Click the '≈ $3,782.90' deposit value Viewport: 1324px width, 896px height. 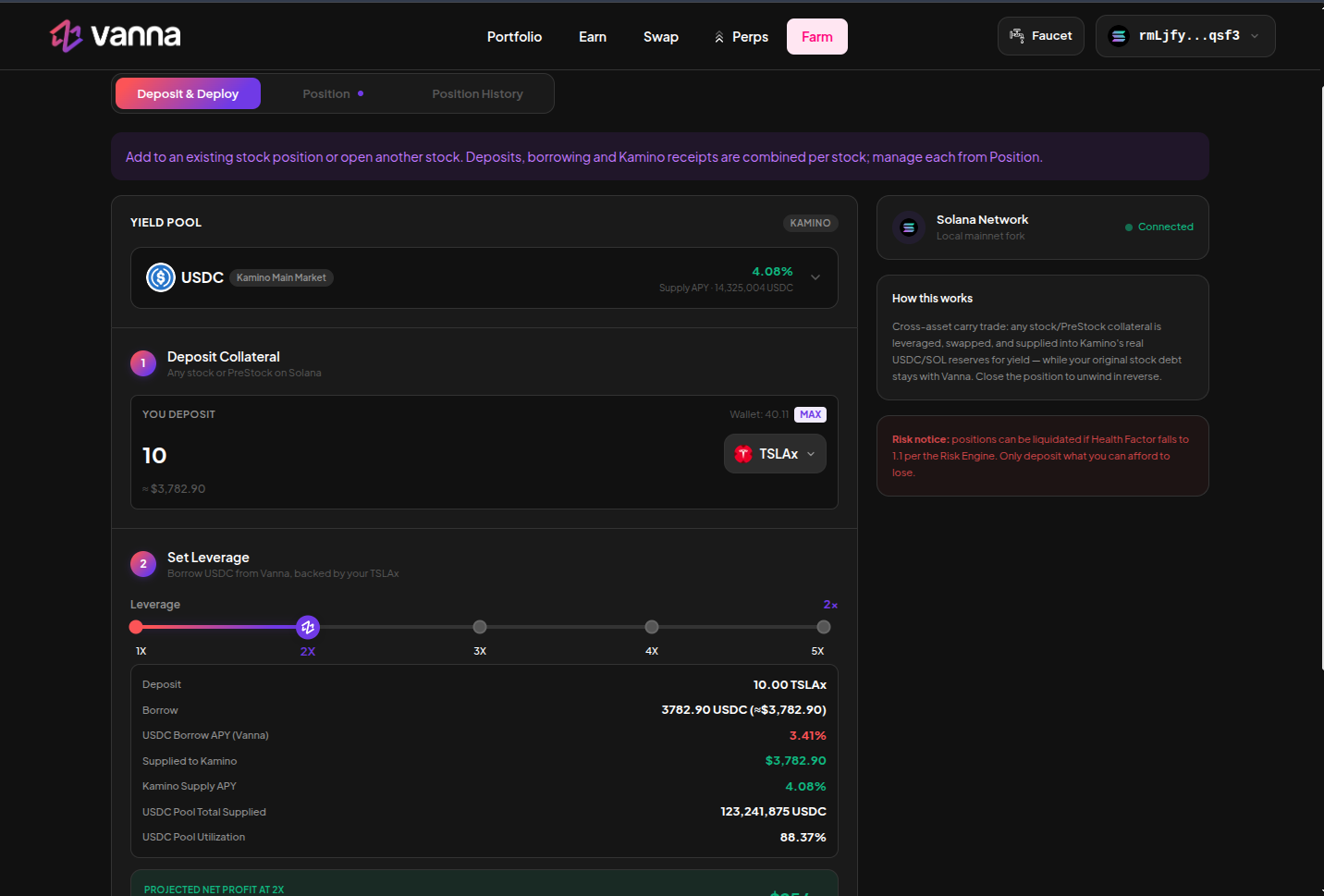[x=174, y=489]
